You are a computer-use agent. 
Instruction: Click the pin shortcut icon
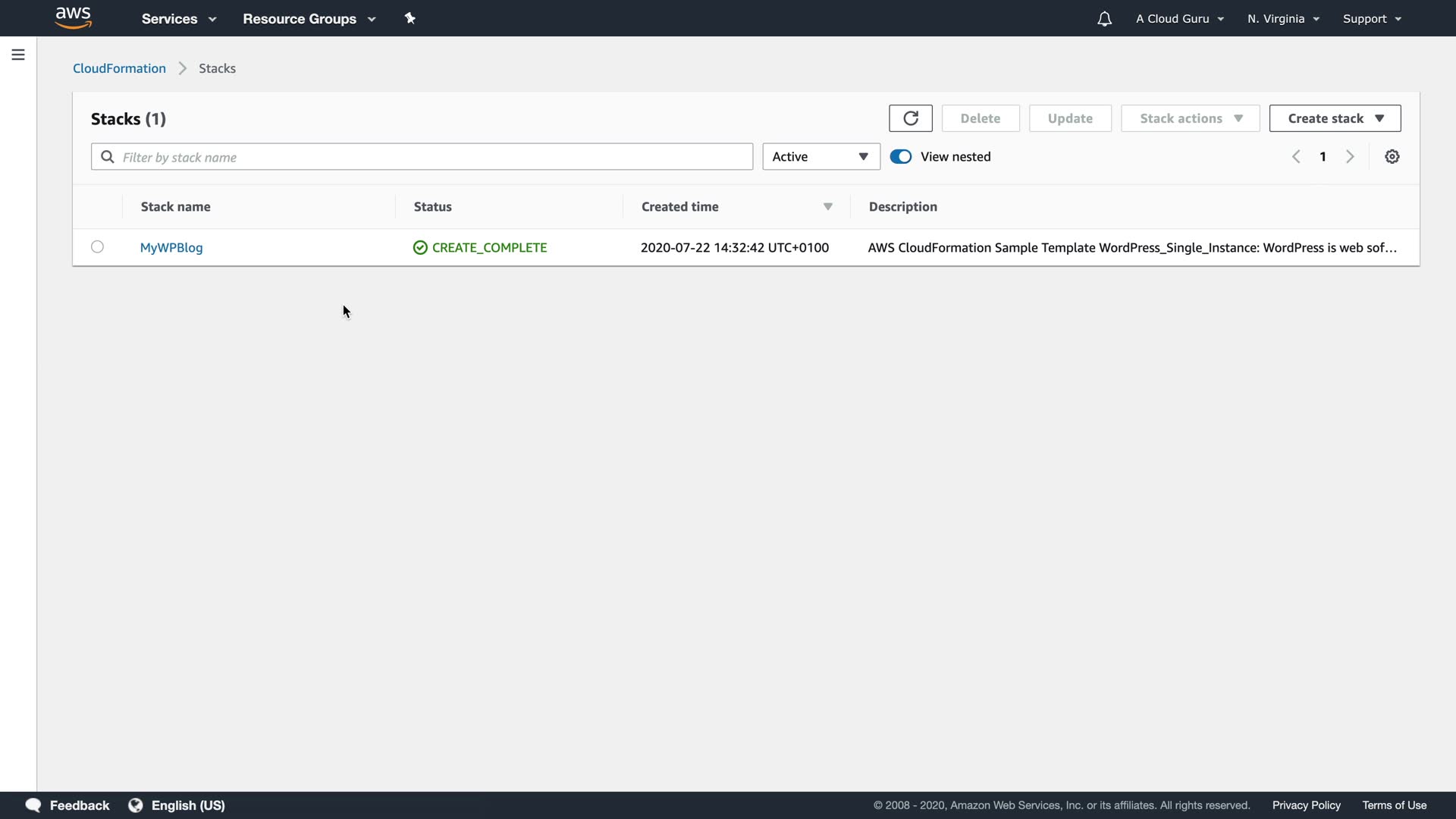[410, 18]
